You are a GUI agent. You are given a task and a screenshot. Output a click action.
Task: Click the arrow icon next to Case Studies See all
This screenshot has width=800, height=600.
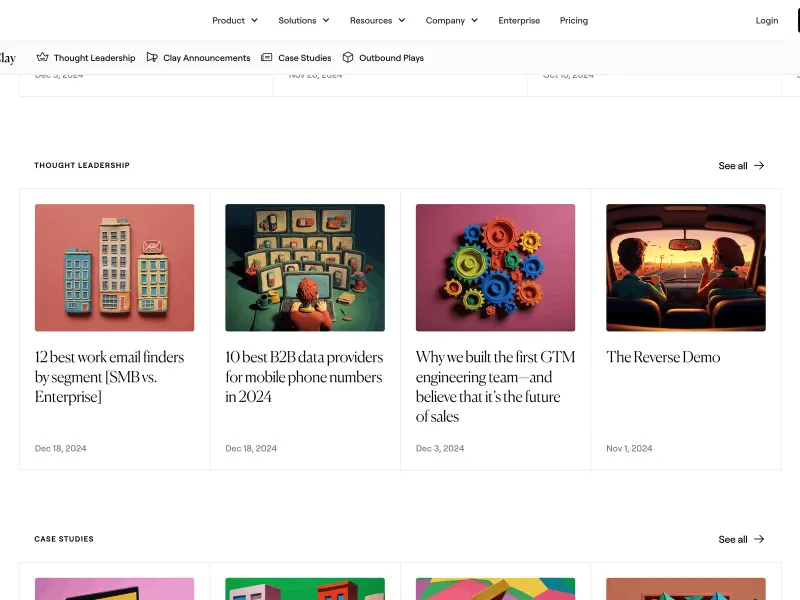(759, 539)
